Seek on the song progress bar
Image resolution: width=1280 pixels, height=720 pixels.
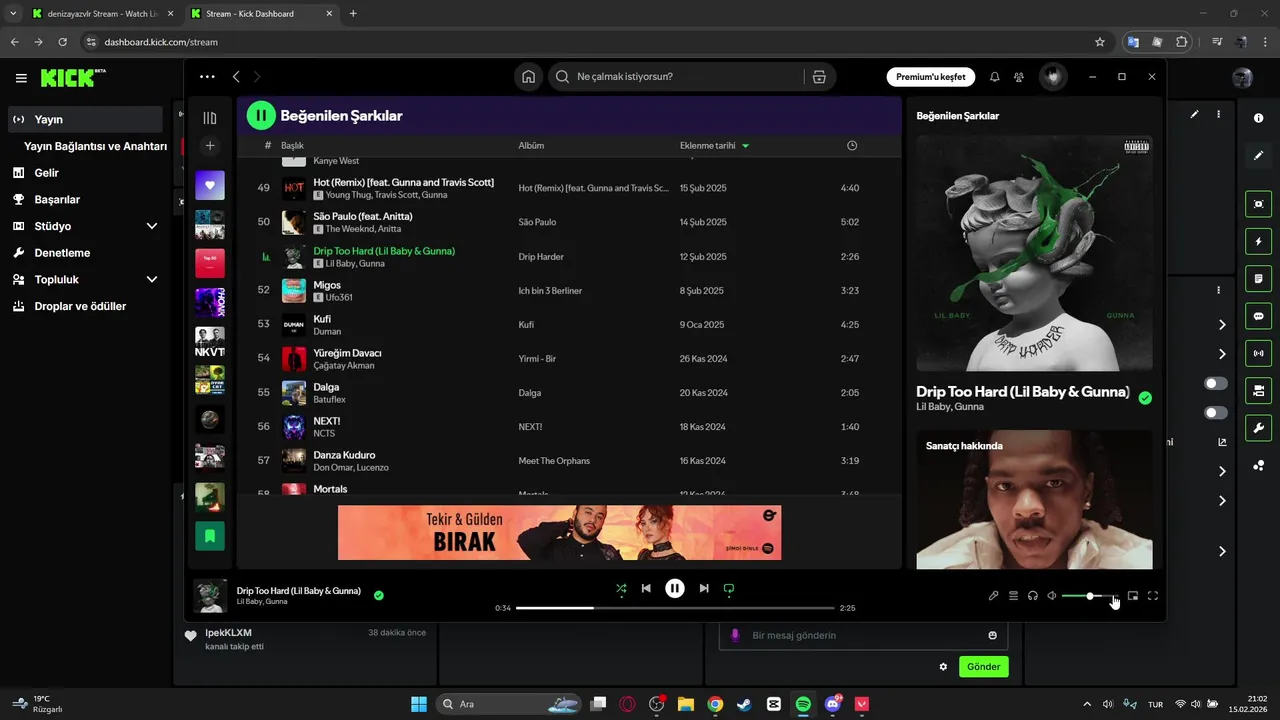click(x=675, y=608)
